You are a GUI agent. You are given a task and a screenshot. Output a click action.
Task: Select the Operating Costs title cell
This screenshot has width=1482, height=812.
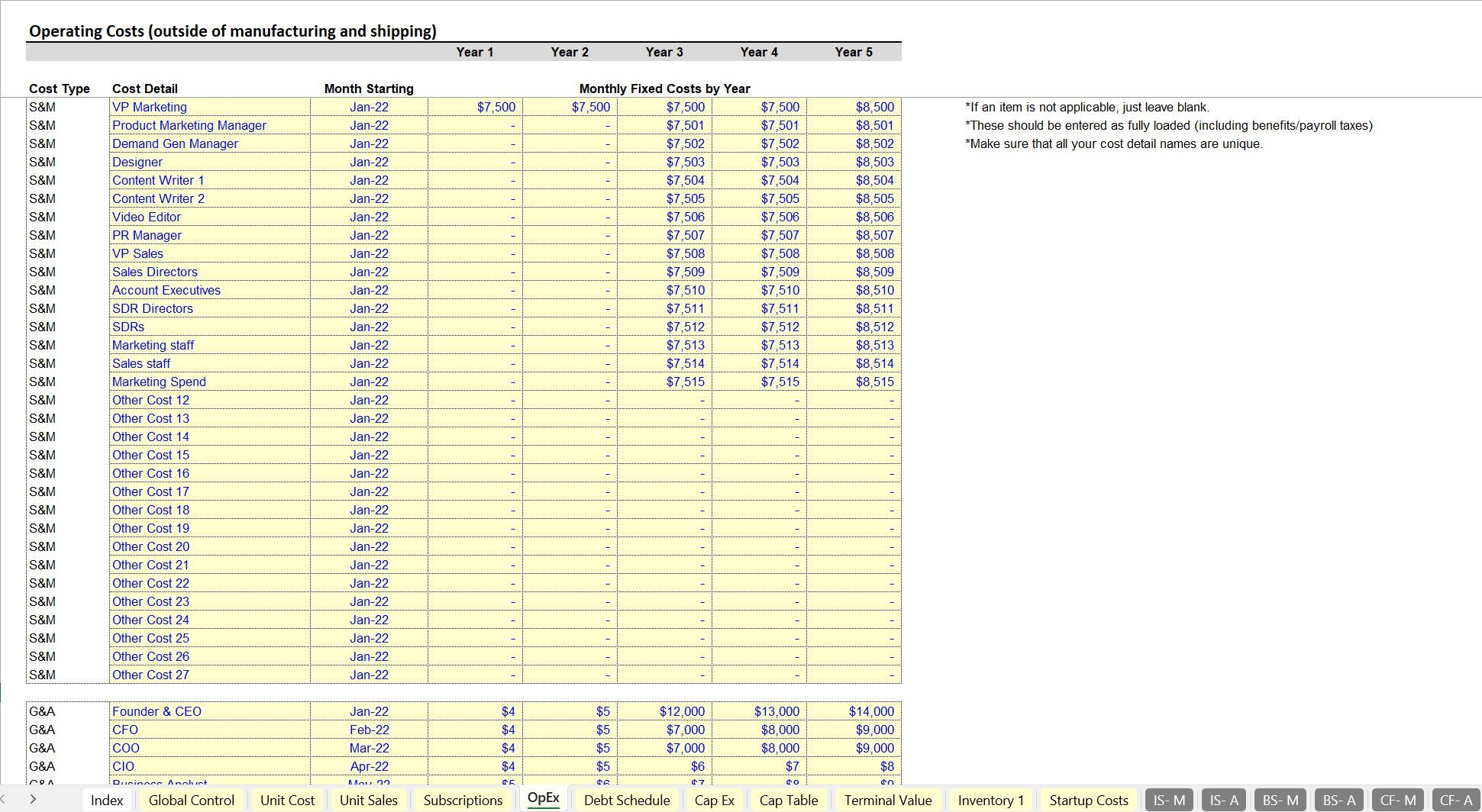[x=233, y=31]
